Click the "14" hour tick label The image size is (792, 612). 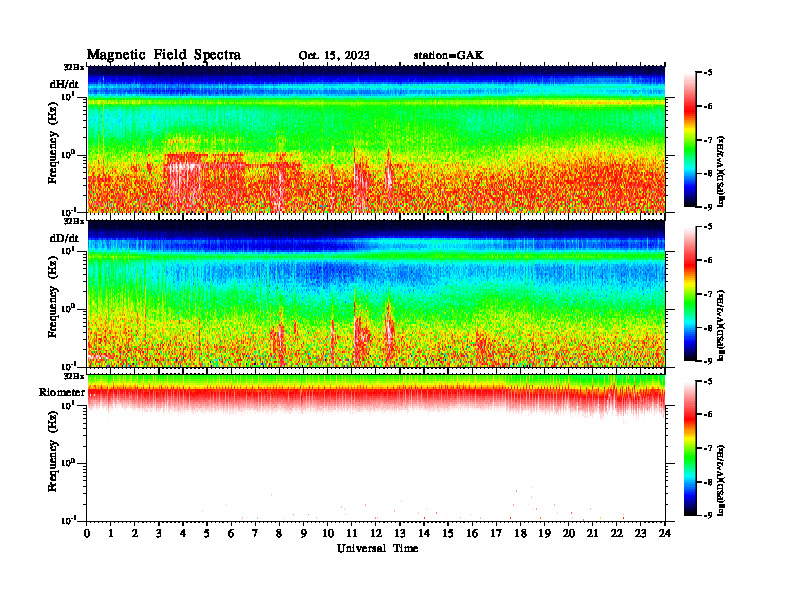[x=424, y=534]
